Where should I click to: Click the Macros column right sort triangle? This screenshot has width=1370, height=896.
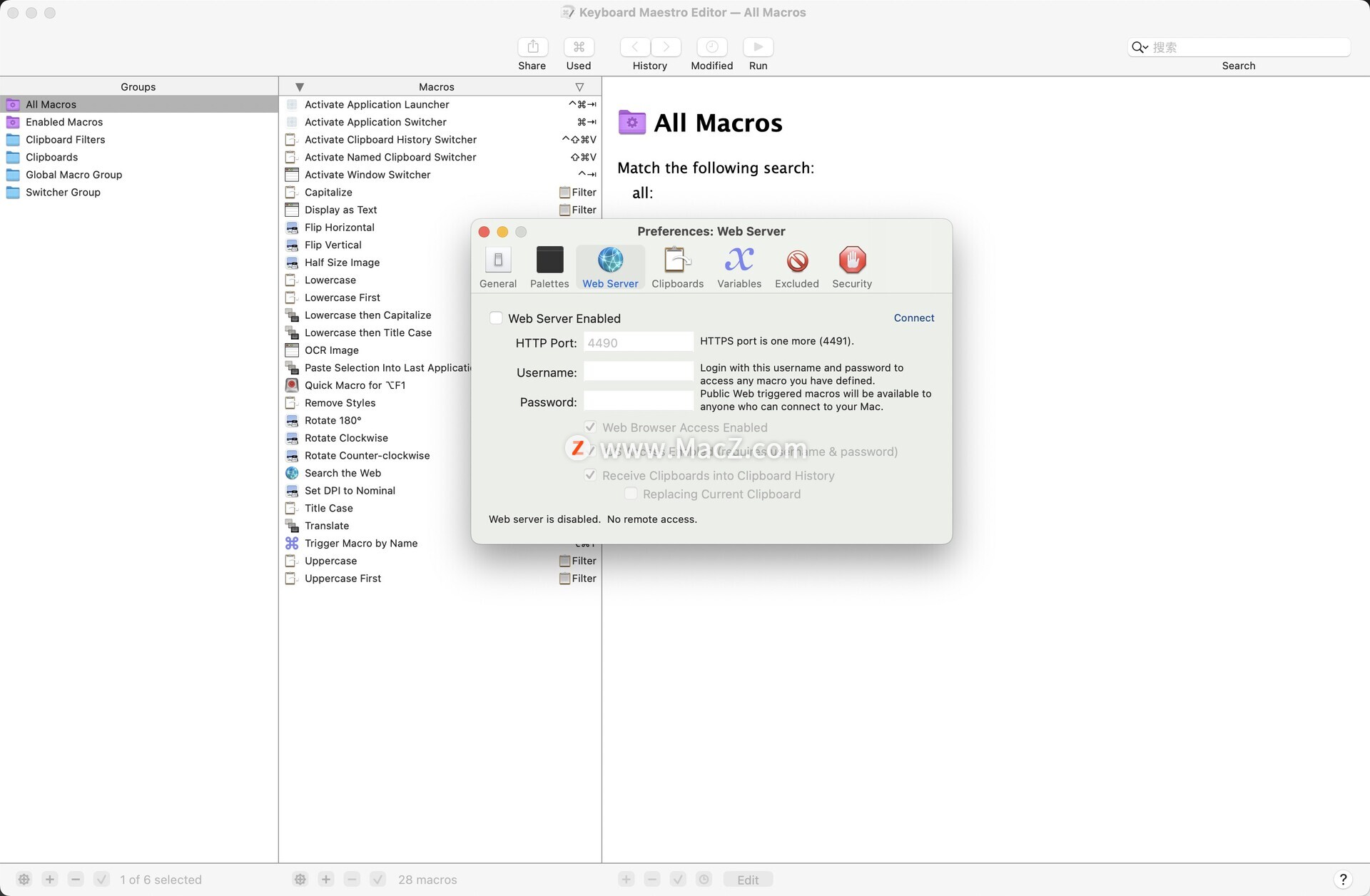coord(579,87)
